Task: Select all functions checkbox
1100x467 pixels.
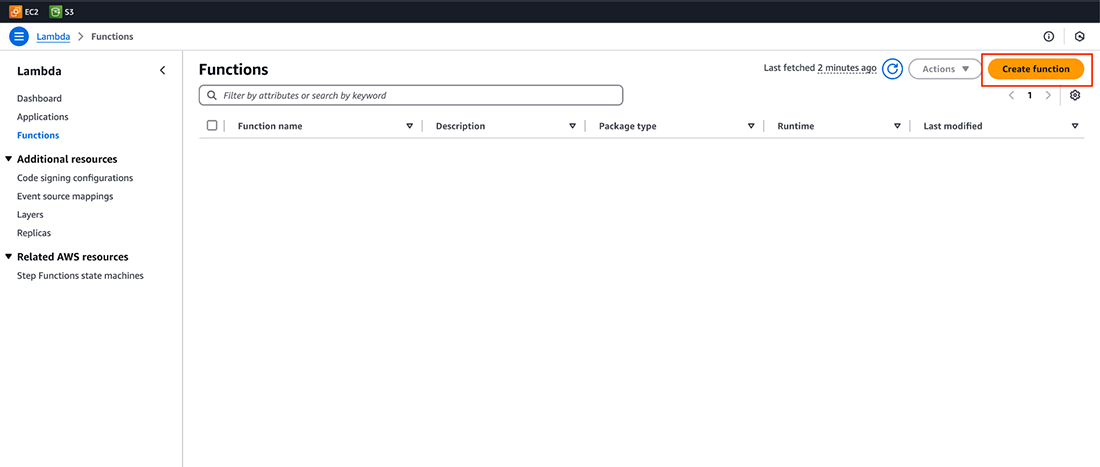Action: coord(212,126)
